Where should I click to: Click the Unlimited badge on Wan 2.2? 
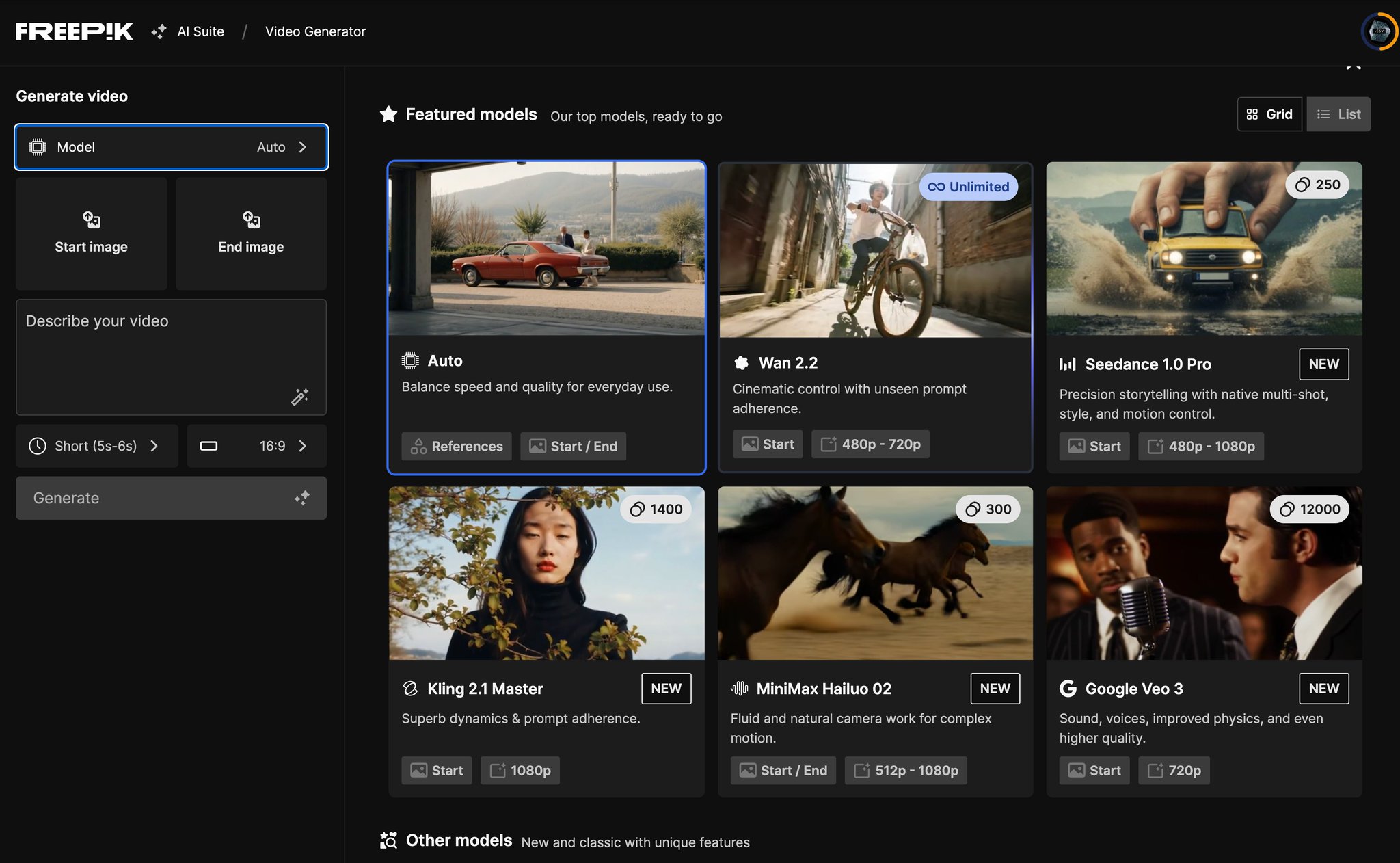click(x=969, y=187)
